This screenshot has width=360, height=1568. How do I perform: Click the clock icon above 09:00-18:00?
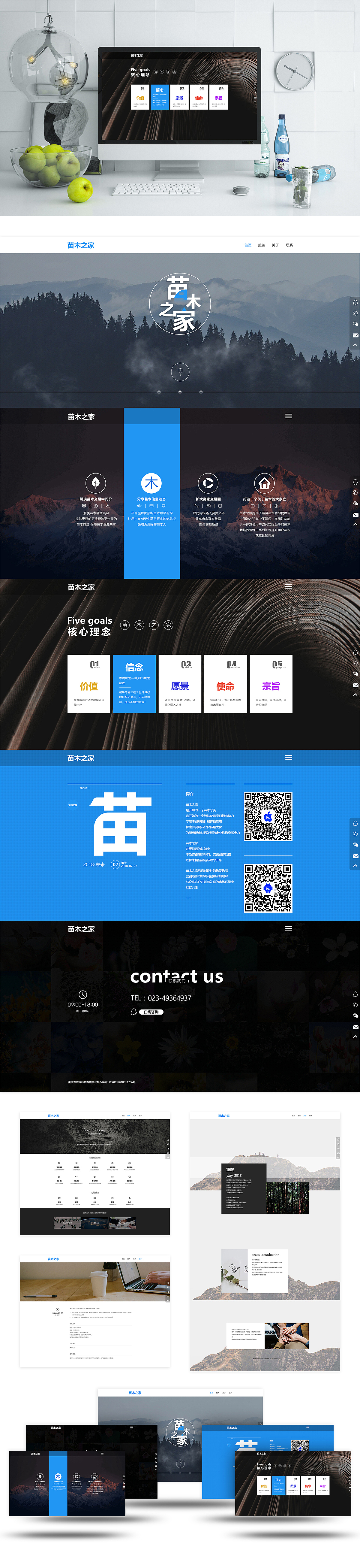[x=83, y=994]
